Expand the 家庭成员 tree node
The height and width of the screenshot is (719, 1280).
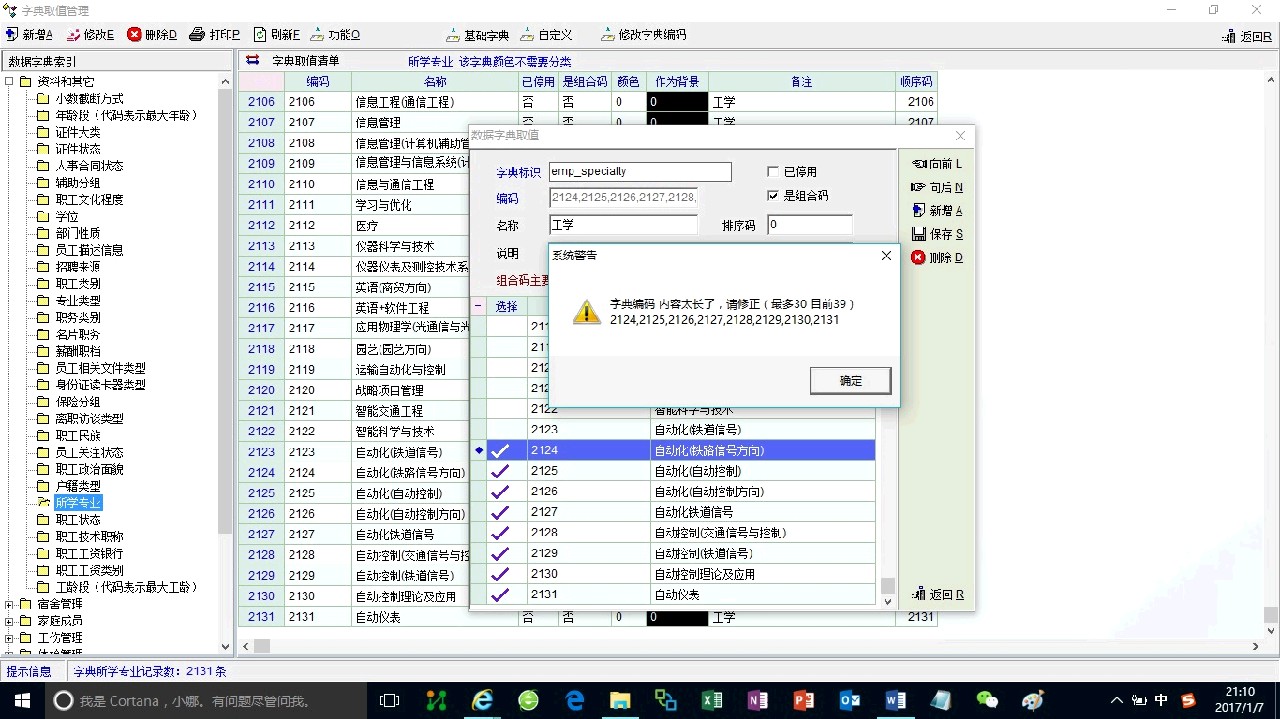(10, 621)
